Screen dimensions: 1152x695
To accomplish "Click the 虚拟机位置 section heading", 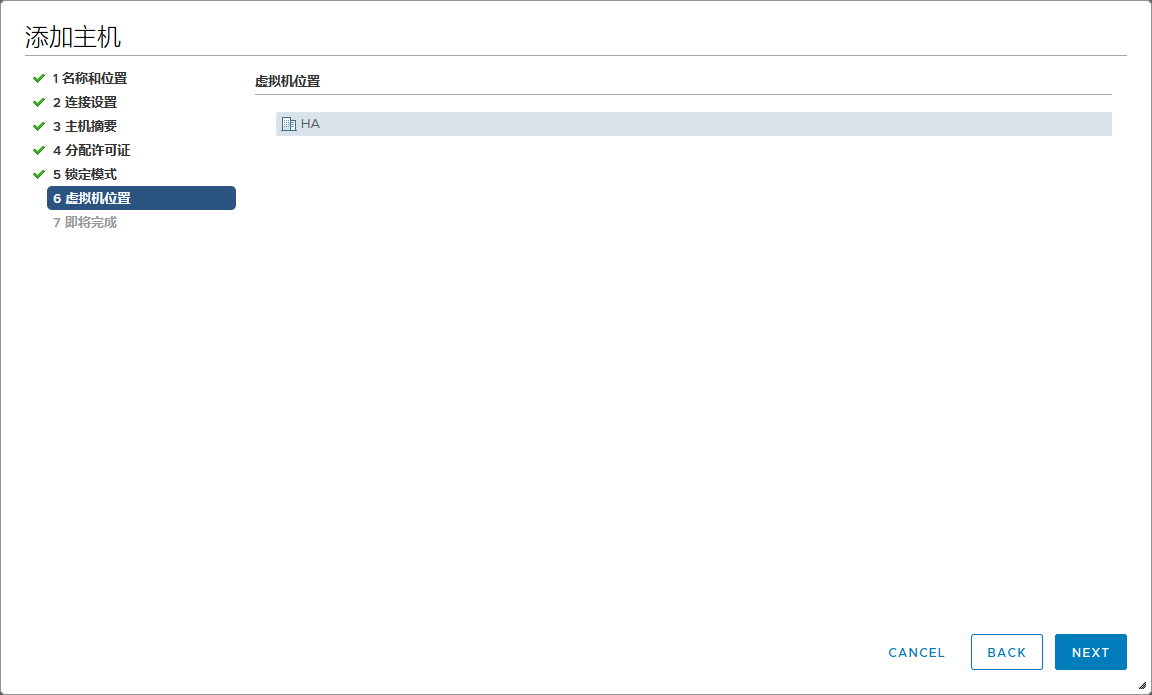I will point(287,81).
